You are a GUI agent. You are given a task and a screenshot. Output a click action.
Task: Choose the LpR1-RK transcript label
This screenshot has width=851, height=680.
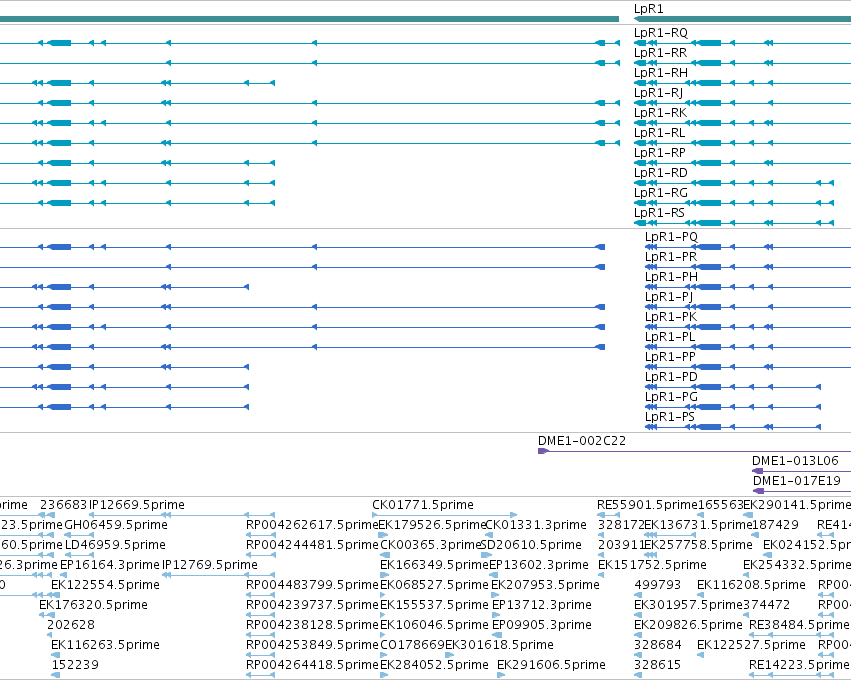(661, 113)
